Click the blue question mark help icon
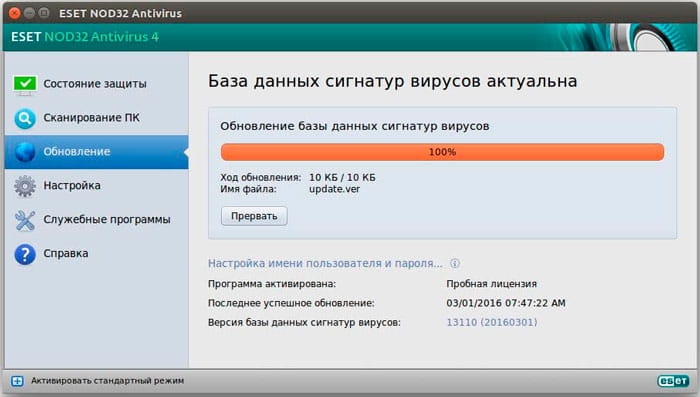The height and width of the screenshot is (397, 700). (25, 255)
